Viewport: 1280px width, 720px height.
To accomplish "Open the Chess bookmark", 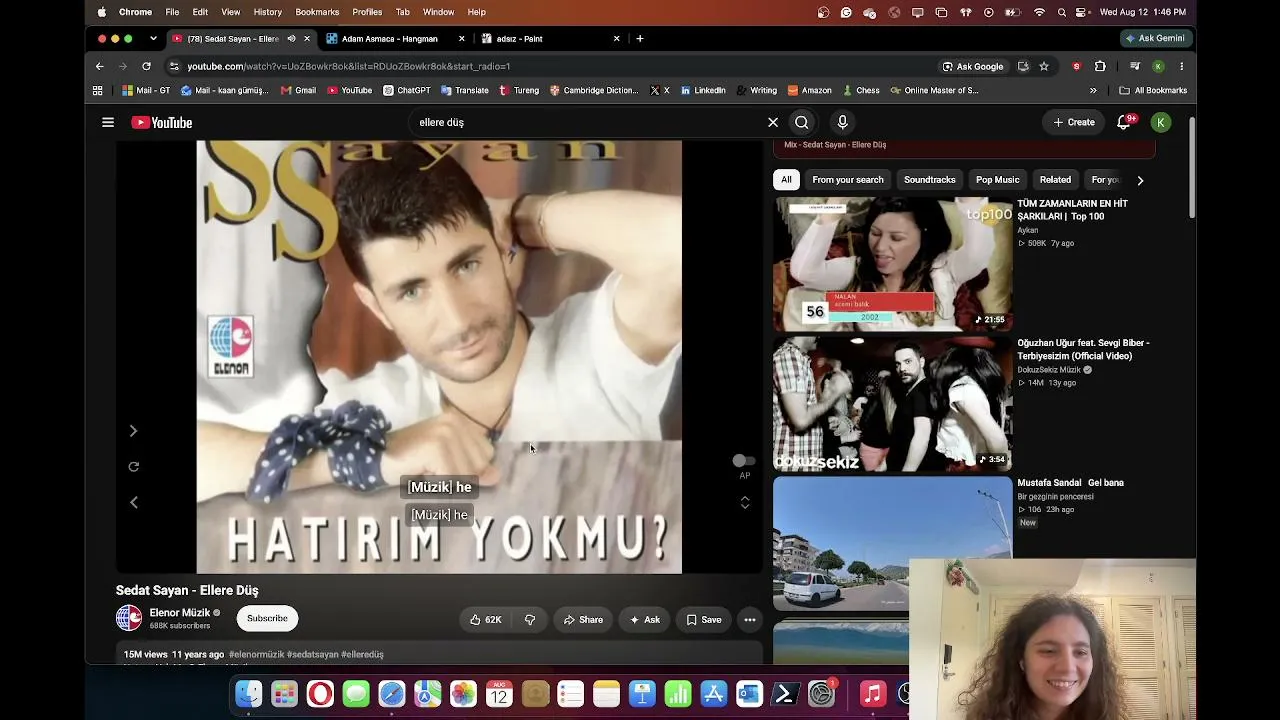I will click(861, 90).
